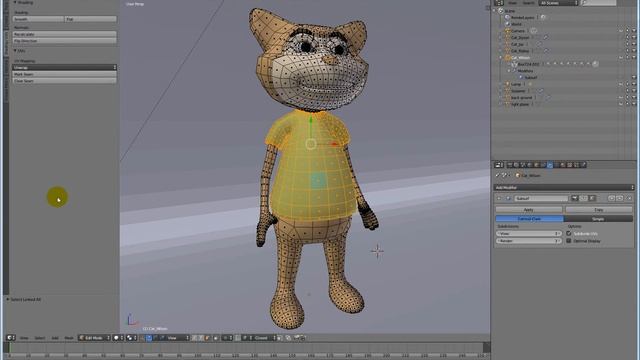
Task: Open the transform orientation View dropdown
Action: click(178, 338)
